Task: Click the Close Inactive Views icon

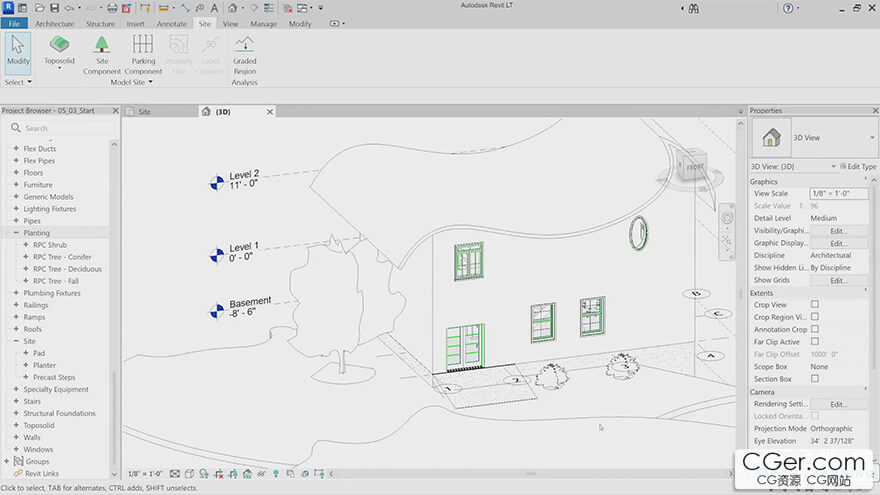Action: (287, 8)
